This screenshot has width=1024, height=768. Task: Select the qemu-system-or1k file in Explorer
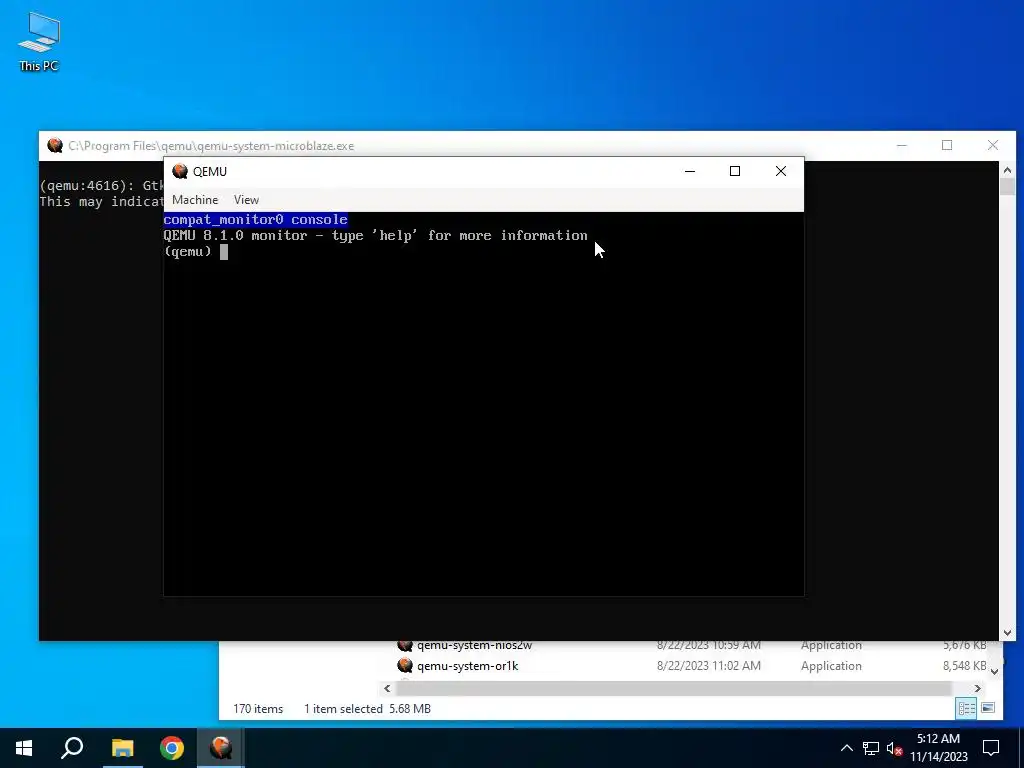[x=468, y=666]
